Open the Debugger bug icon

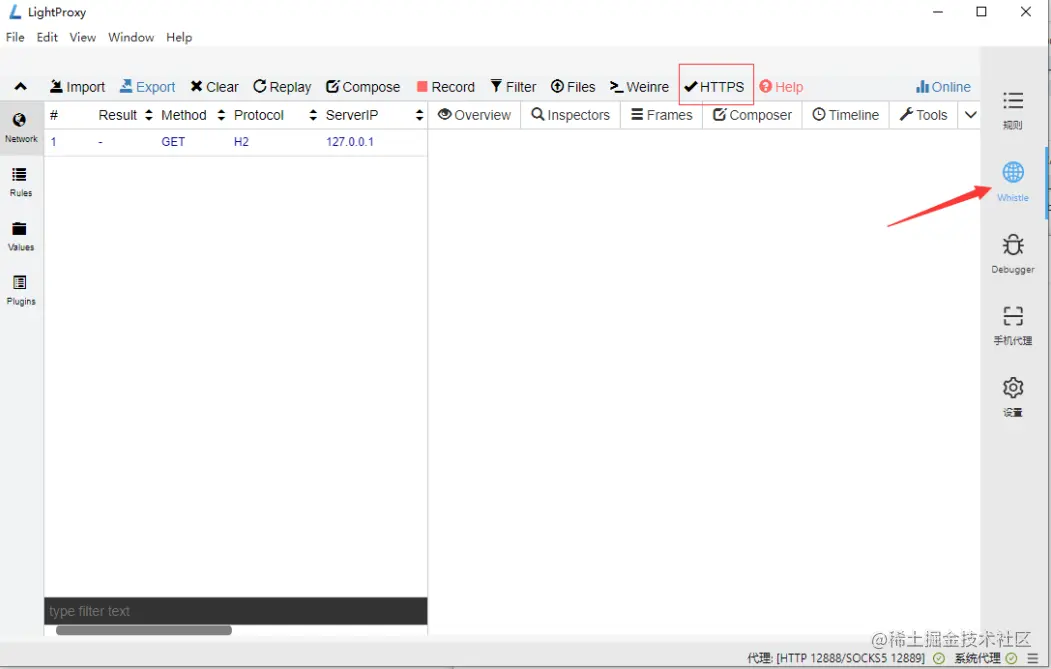[x=1013, y=253]
